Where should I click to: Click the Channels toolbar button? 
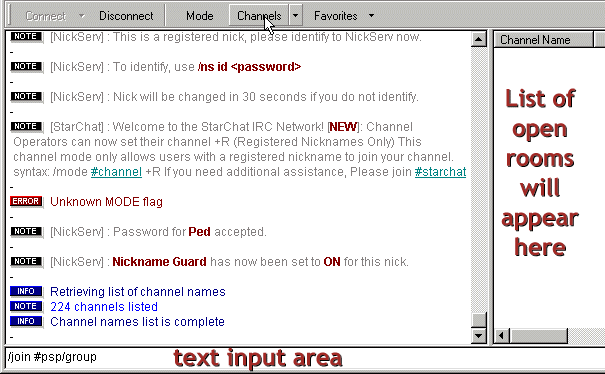click(259, 16)
